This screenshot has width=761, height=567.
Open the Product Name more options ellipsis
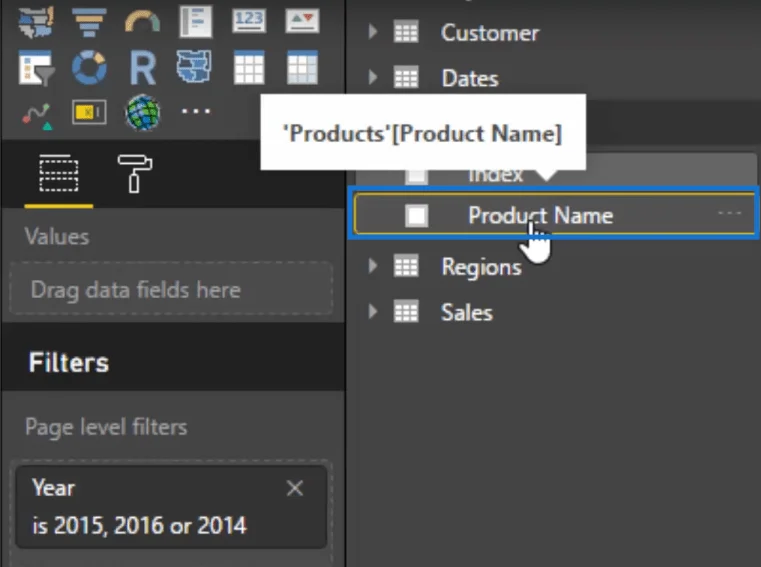tap(730, 213)
